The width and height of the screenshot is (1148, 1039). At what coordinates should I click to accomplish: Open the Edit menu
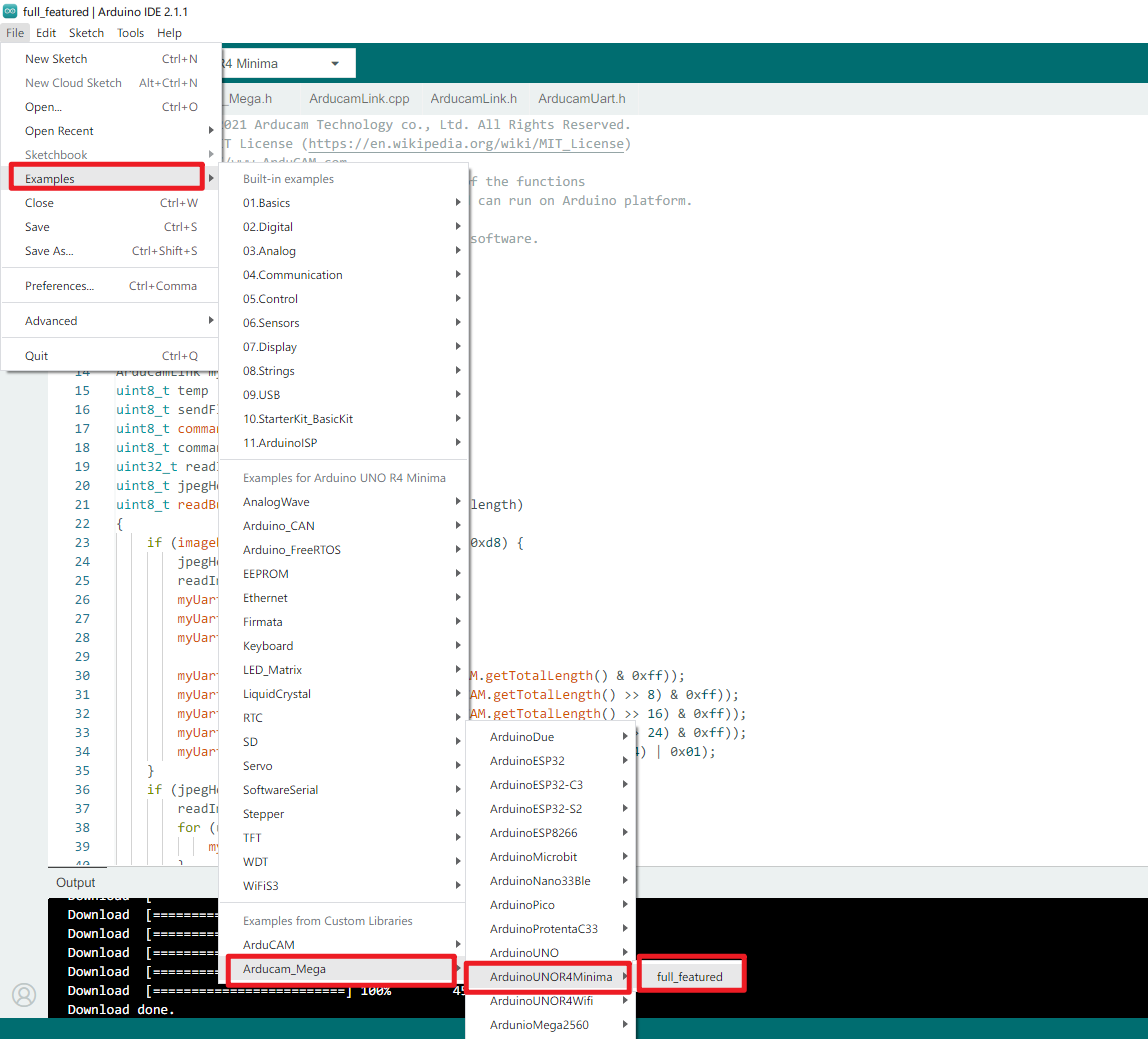pos(46,33)
